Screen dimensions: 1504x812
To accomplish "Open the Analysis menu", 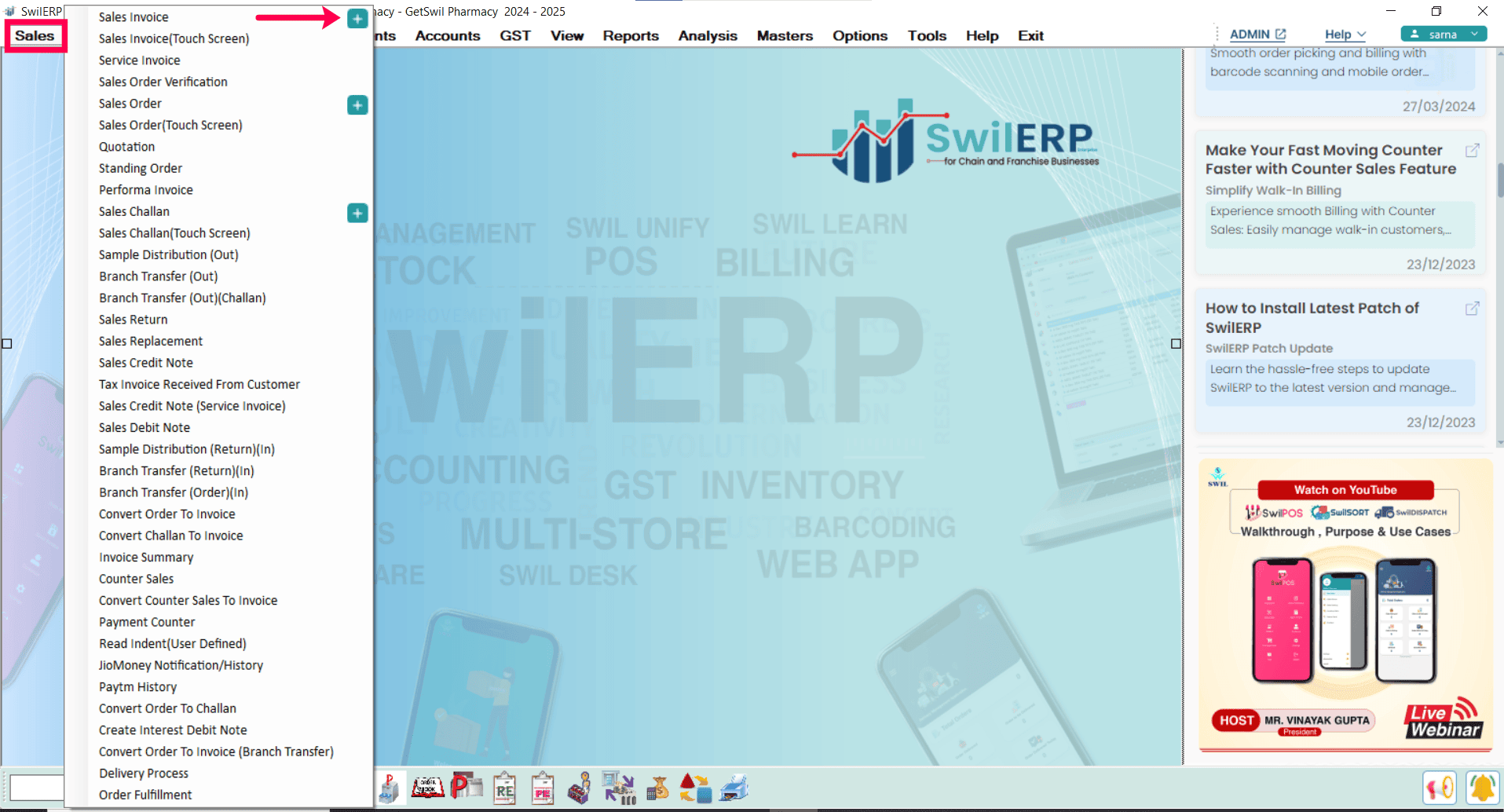I will 708,36.
